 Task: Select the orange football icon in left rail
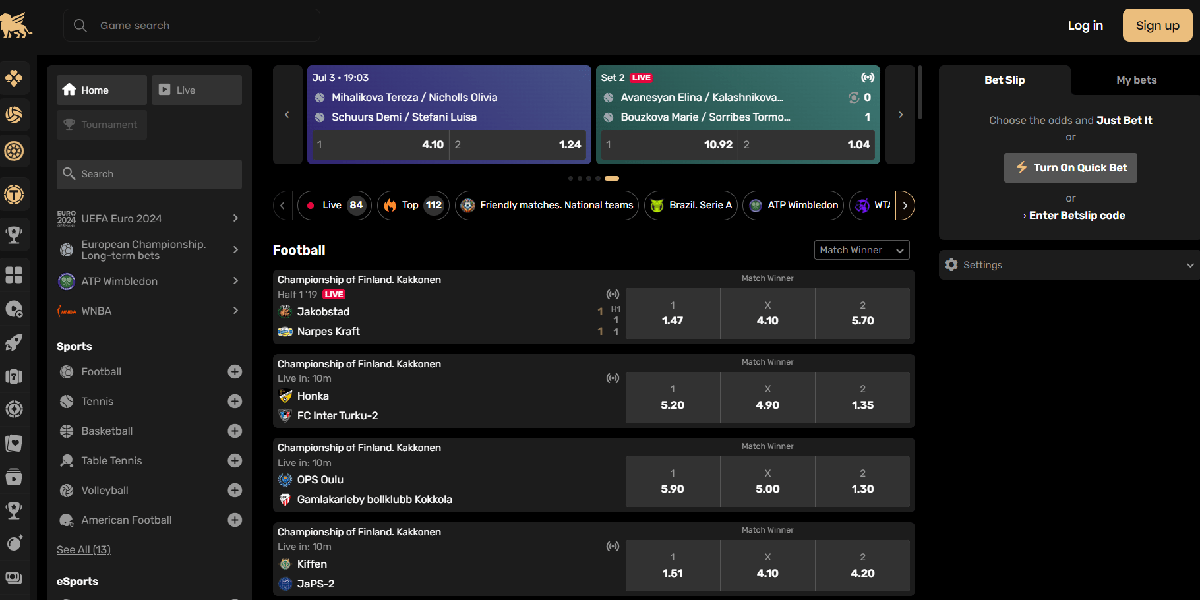(x=14, y=115)
